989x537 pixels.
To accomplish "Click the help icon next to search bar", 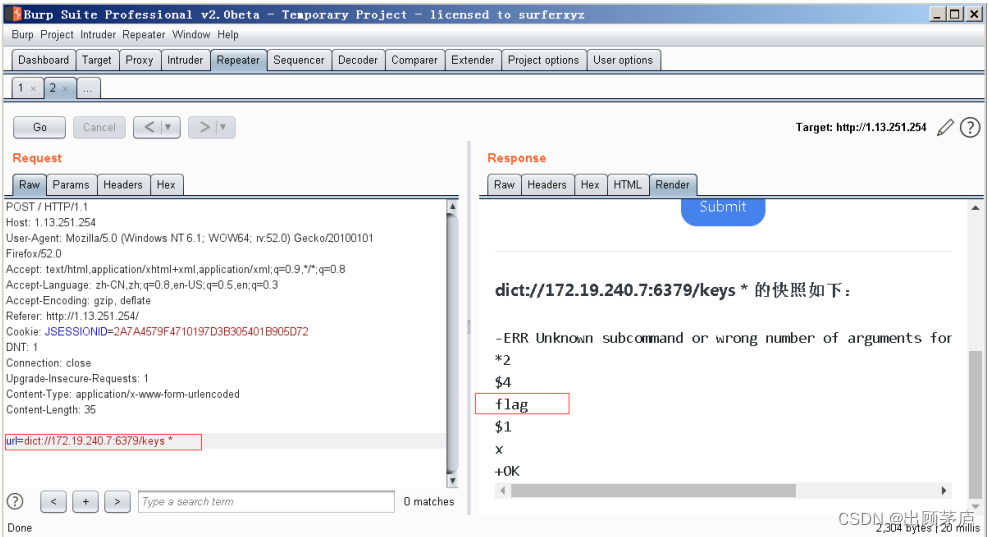I will (15, 502).
